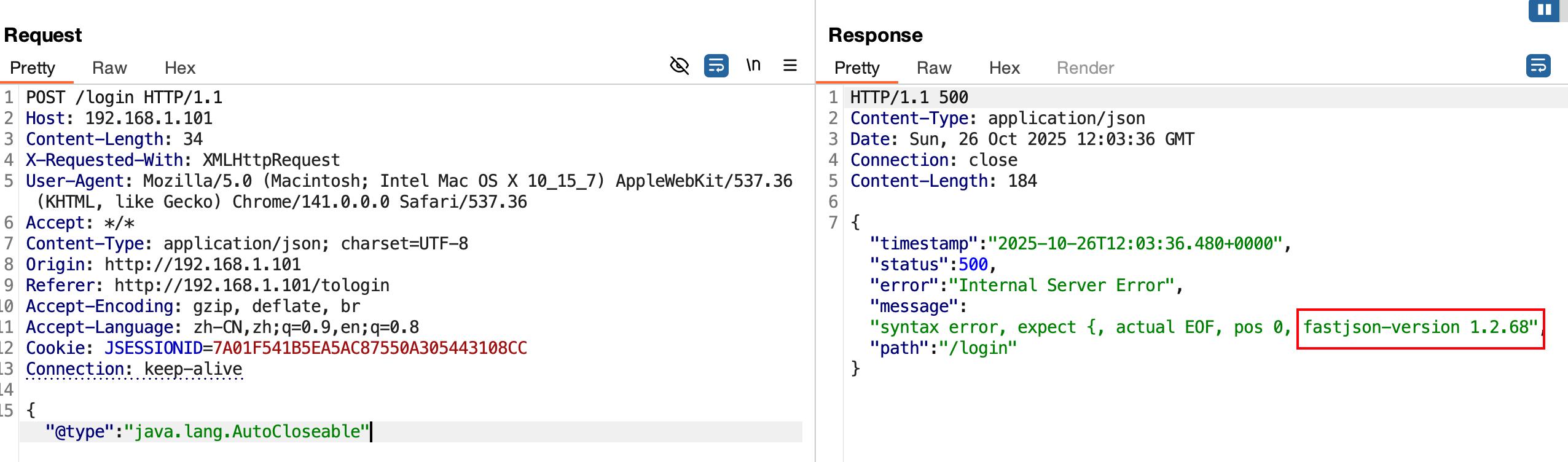
Task: Open Render tab in Response panel
Action: [x=1085, y=68]
